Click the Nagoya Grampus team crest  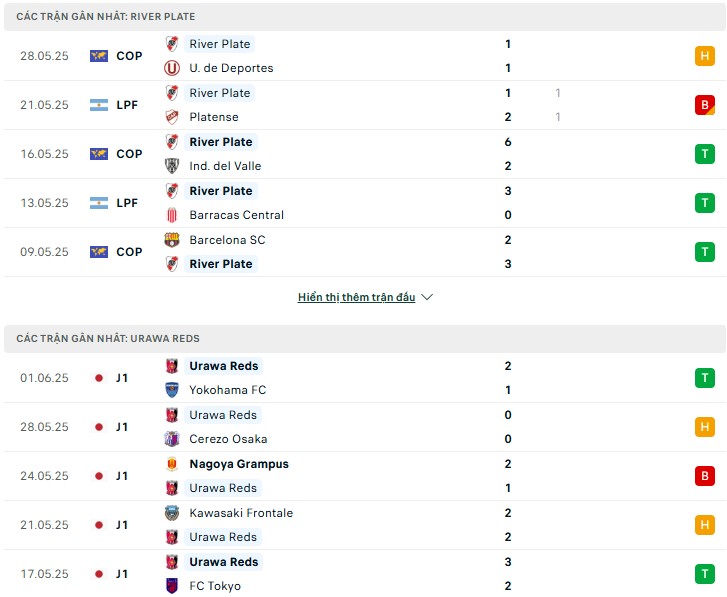(172, 464)
